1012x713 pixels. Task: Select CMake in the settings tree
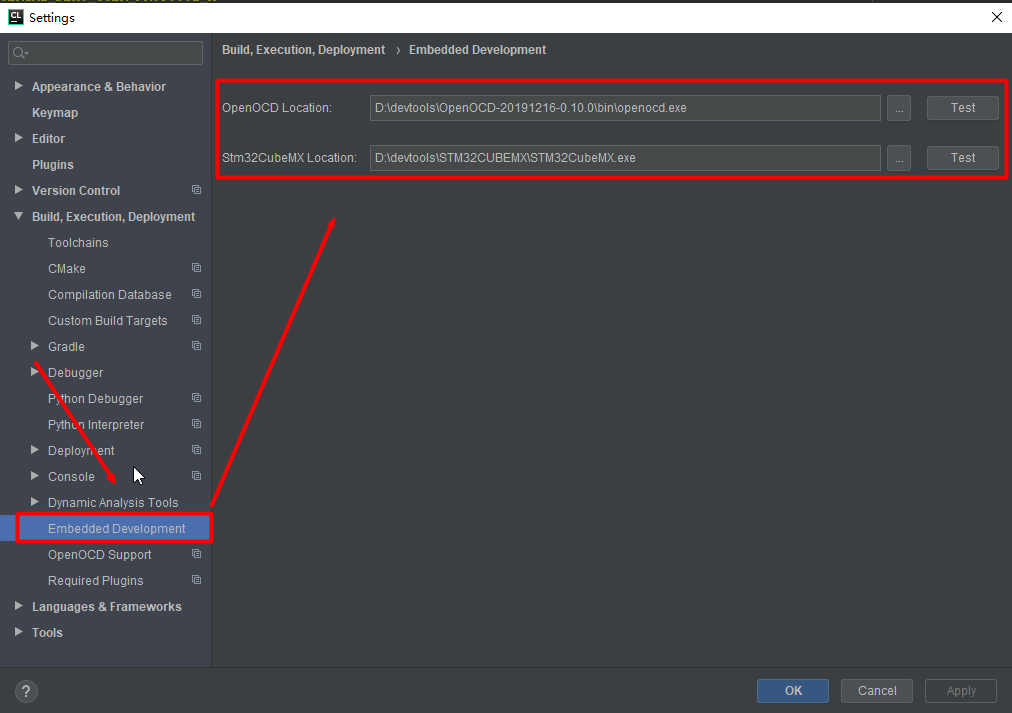click(x=66, y=268)
